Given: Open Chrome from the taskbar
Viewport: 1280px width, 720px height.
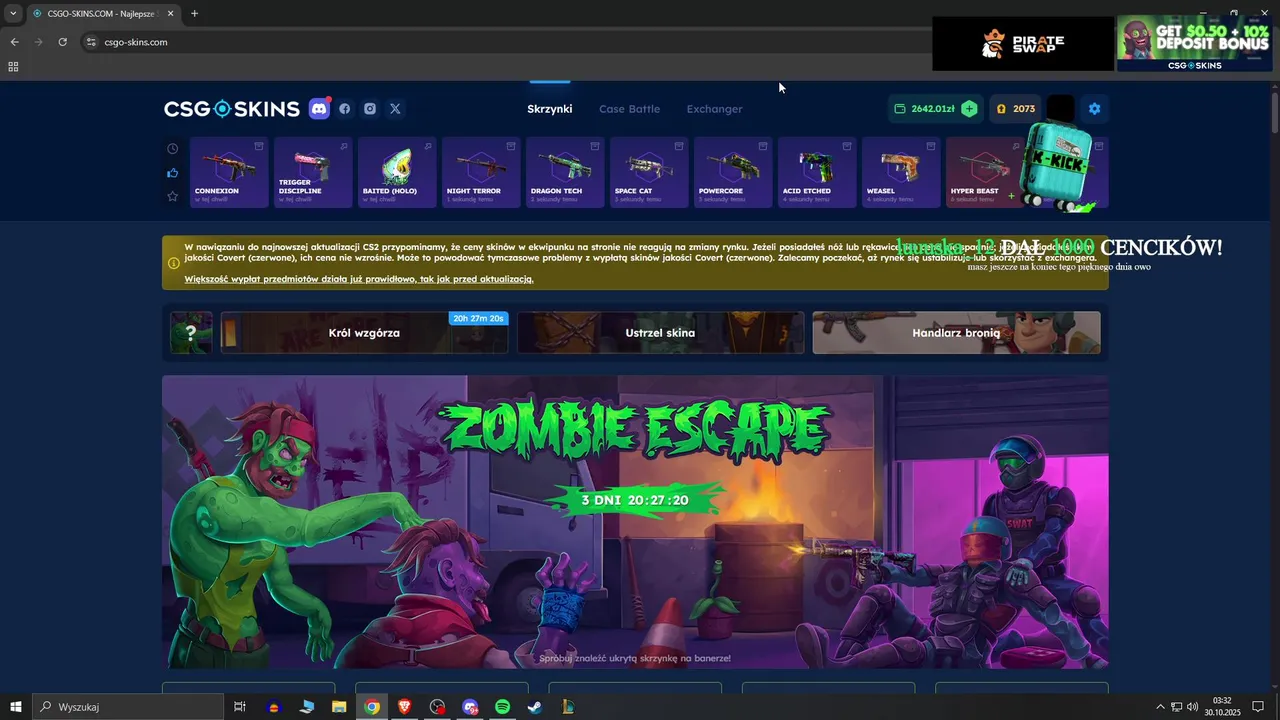Looking at the screenshot, I should [372, 707].
